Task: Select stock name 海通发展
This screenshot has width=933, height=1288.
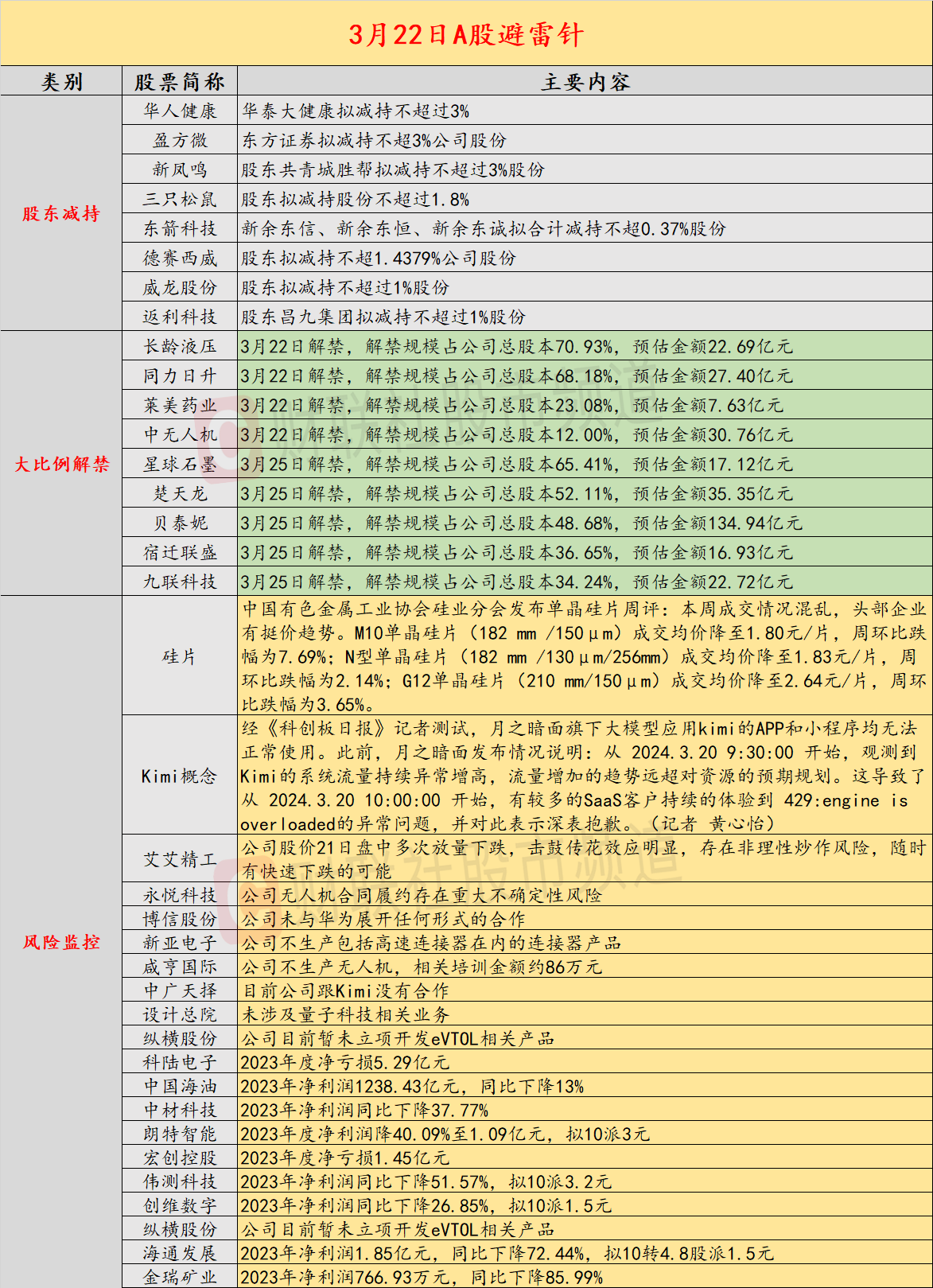Action: 180,1253
